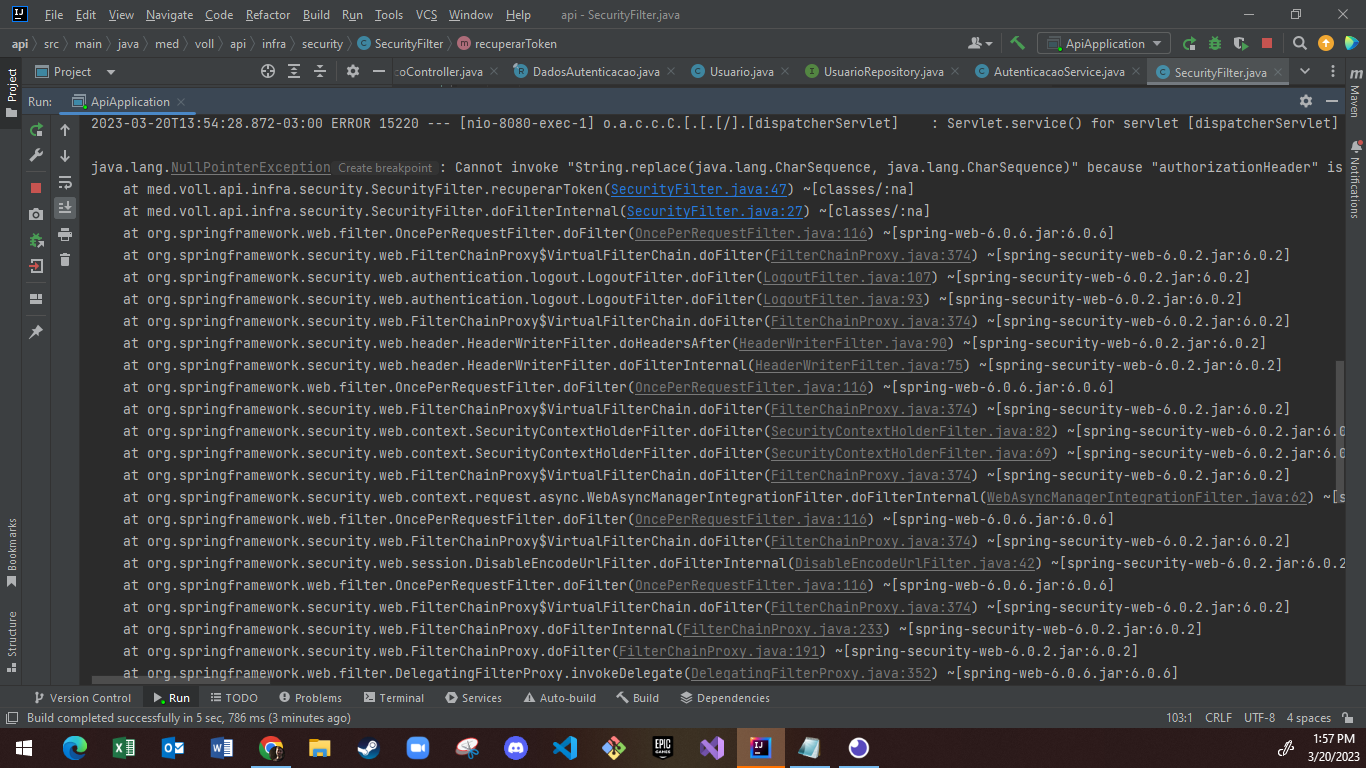Open the Version Control tool window
This screenshot has width=1366, height=768.
pos(82,698)
